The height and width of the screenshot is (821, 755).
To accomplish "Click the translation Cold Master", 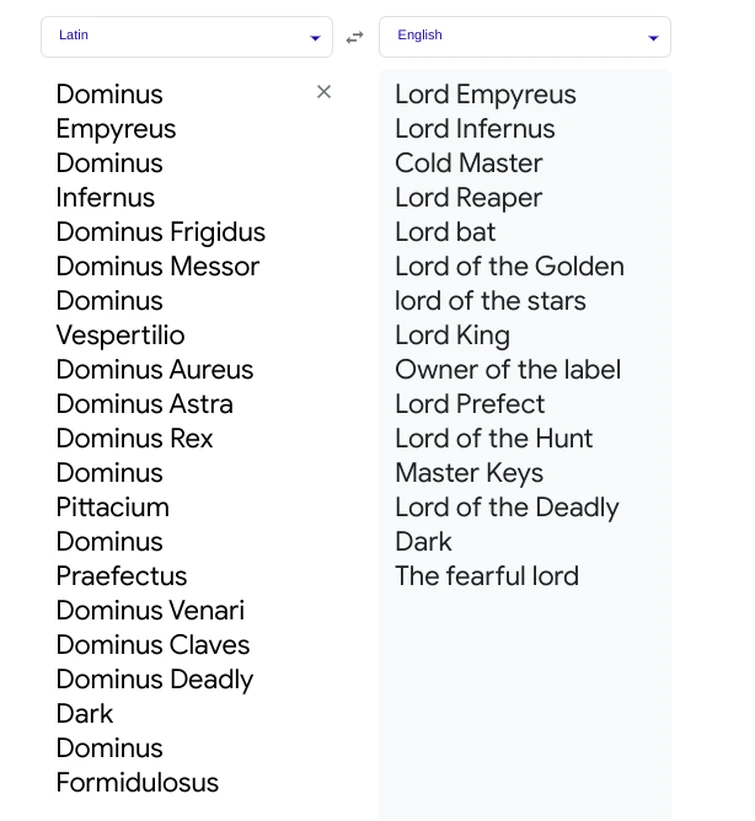I will point(468,163).
